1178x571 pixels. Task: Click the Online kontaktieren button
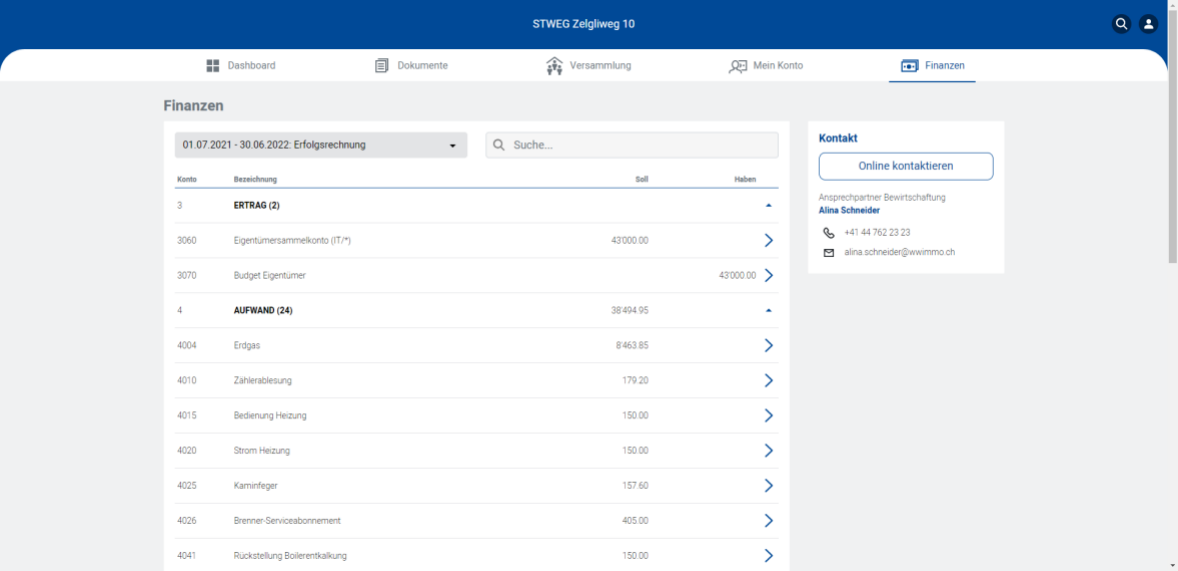click(906, 166)
